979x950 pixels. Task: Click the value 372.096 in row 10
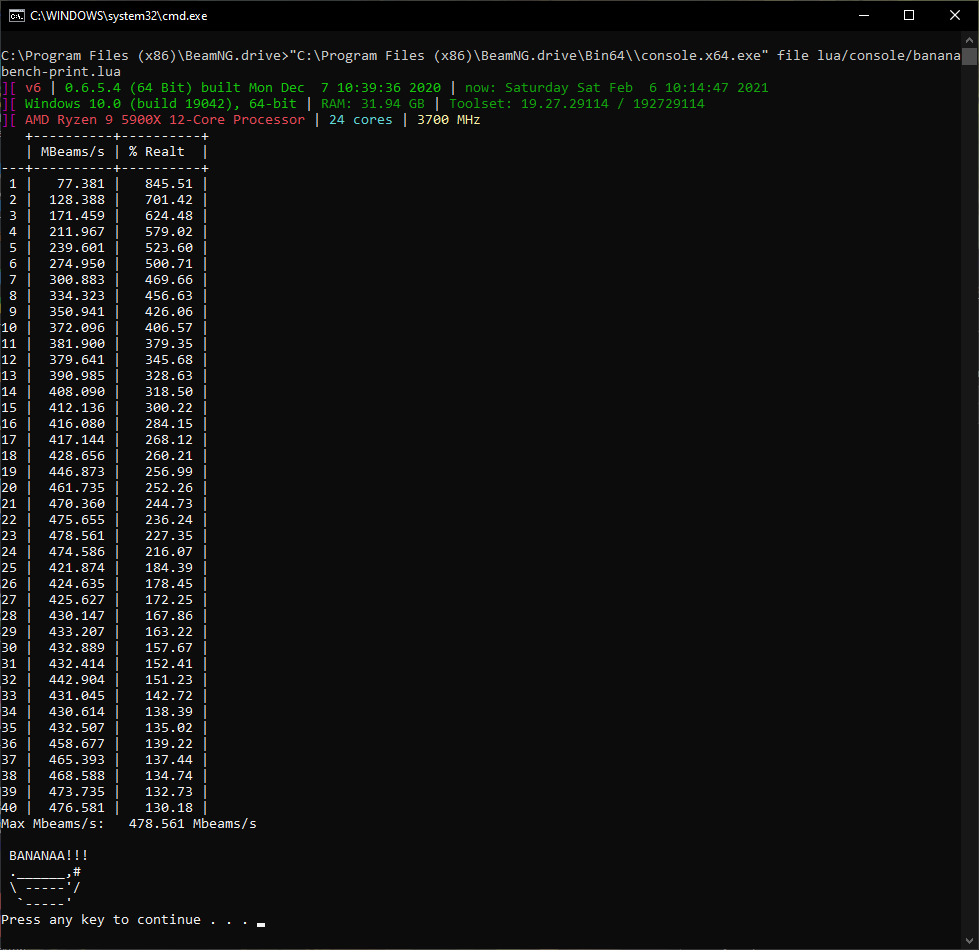click(x=77, y=328)
